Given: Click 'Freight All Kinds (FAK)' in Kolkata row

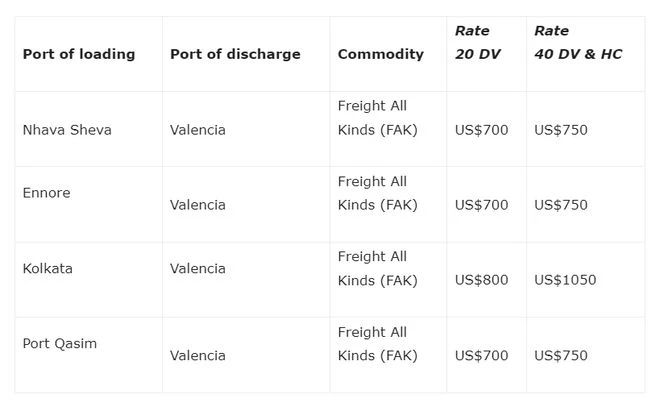Looking at the screenshot, I should point(378,268).
